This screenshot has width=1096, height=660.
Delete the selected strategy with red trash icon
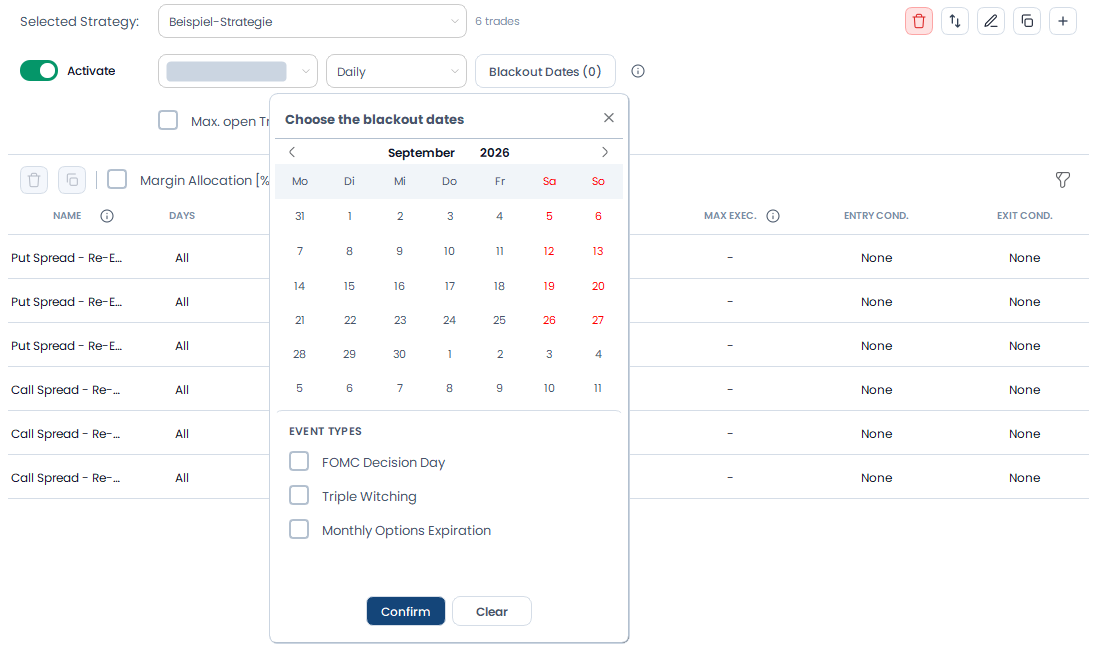[x=918, y=21]
